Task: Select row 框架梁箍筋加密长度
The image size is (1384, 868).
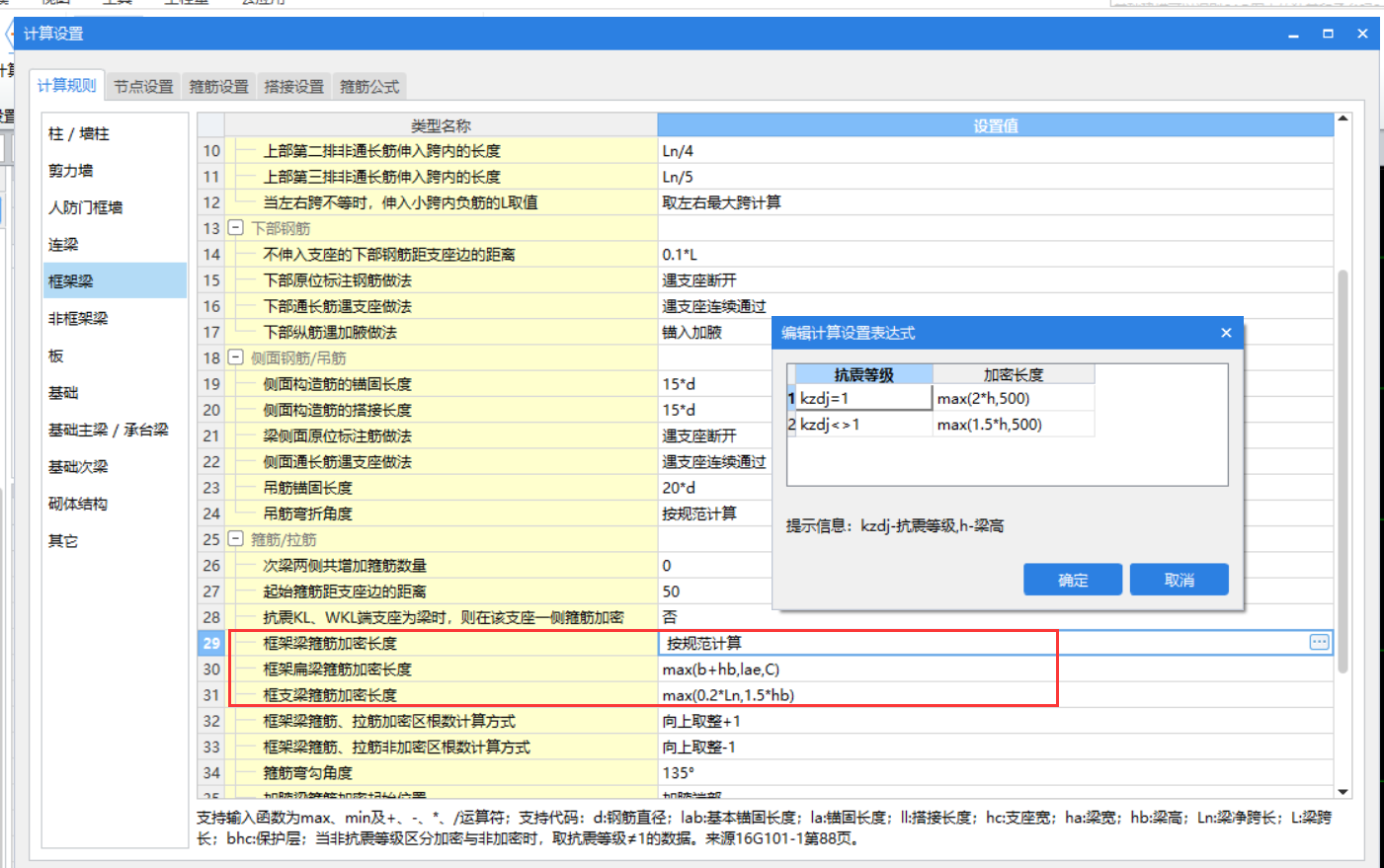Action: click(442, 643)
